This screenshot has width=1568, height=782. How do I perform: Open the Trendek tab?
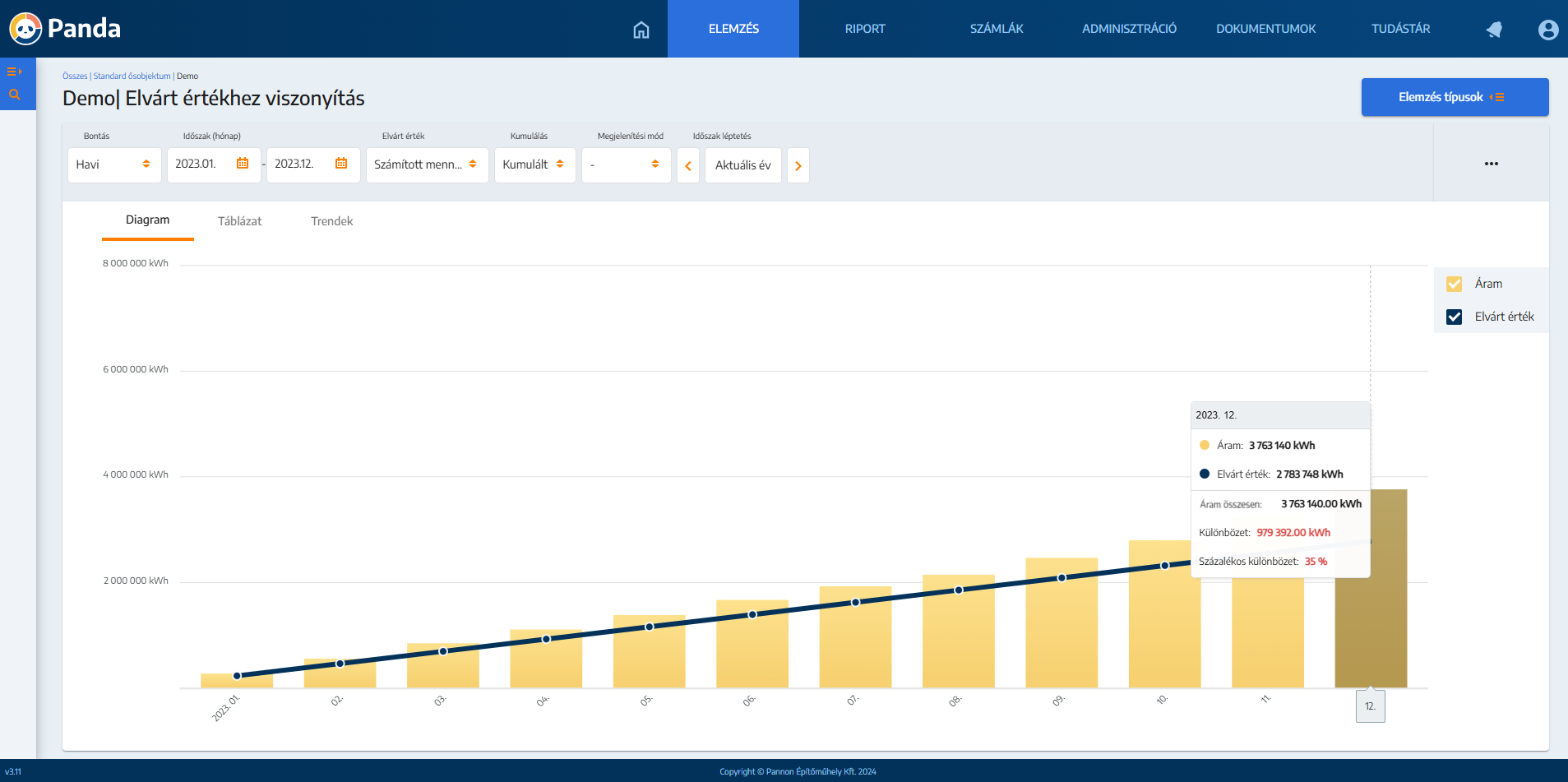tap(331, 221)
